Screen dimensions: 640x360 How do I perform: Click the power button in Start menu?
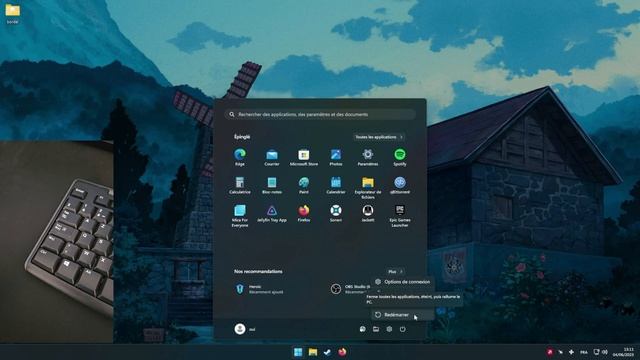pos(402,329)
